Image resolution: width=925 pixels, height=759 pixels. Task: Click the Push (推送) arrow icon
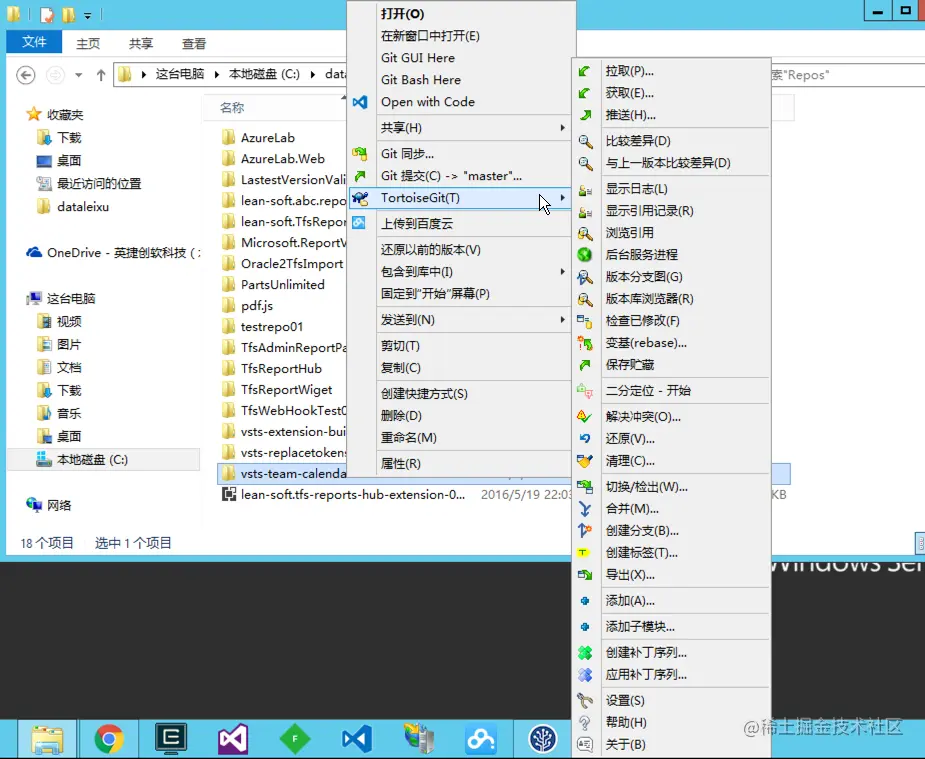[x=584, y=115]
